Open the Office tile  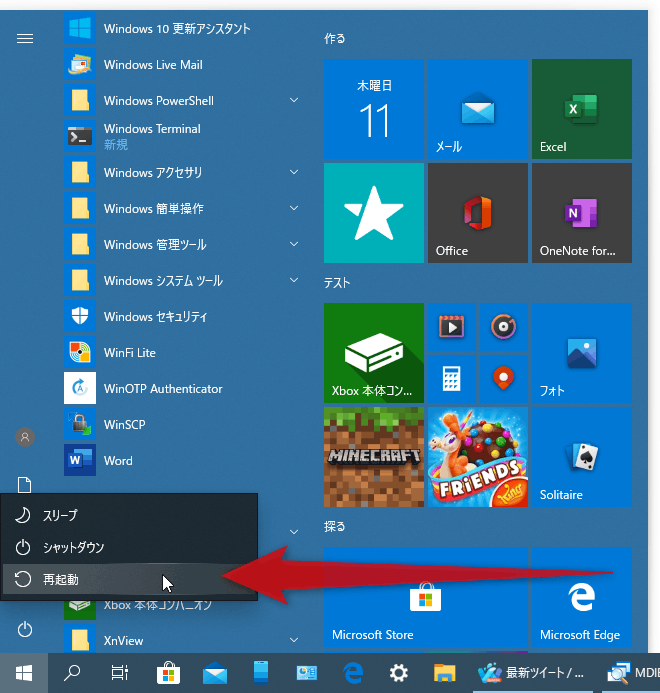tap(477, 213)
